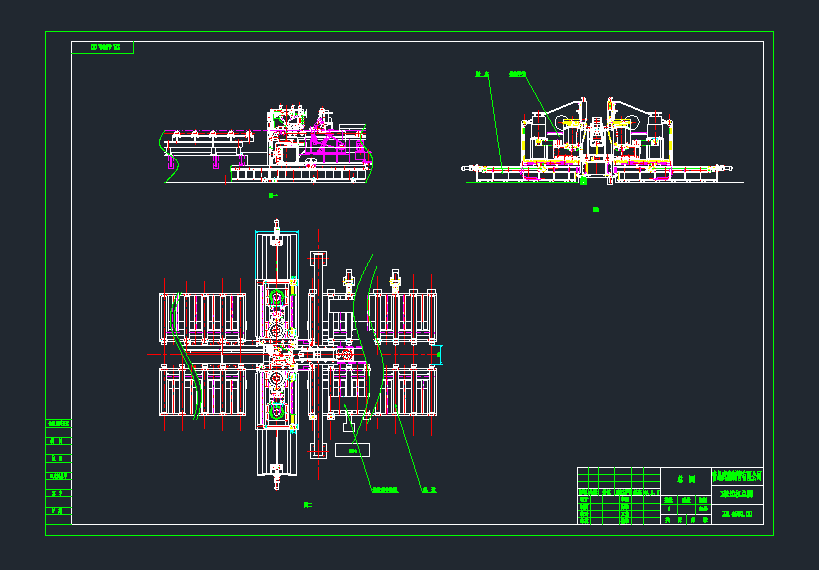
Task: Click the small labeled box below plan view
Action: point(352,451)
